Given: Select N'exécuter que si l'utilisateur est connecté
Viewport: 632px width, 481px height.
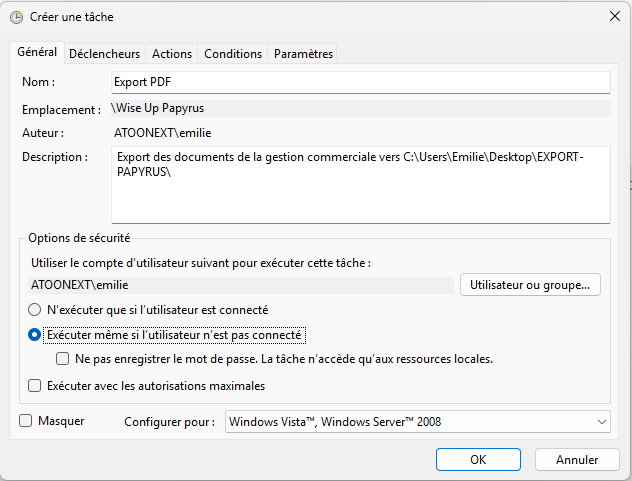Looking at the screenshot, I should 35,310.
